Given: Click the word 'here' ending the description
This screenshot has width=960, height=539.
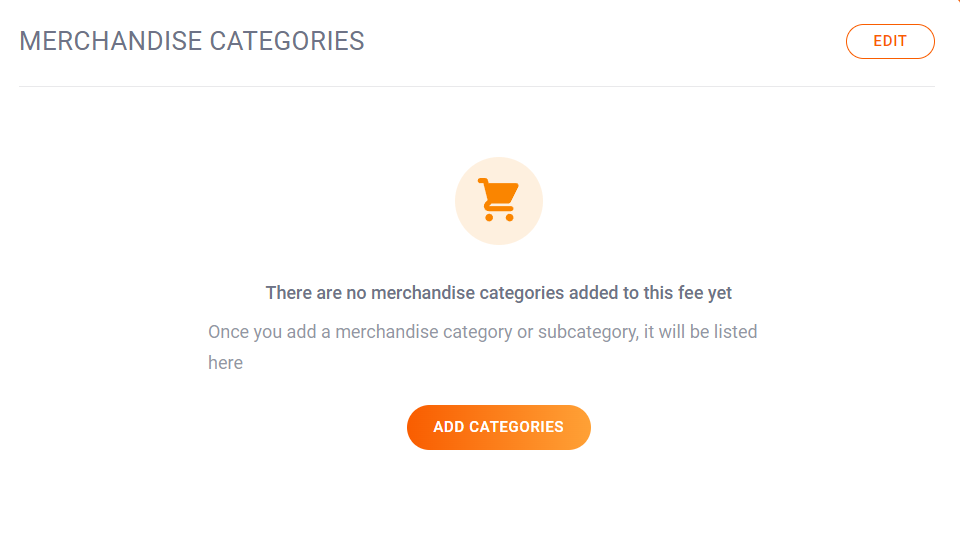Looking at the screenshot, I should (x=225, y=363).
